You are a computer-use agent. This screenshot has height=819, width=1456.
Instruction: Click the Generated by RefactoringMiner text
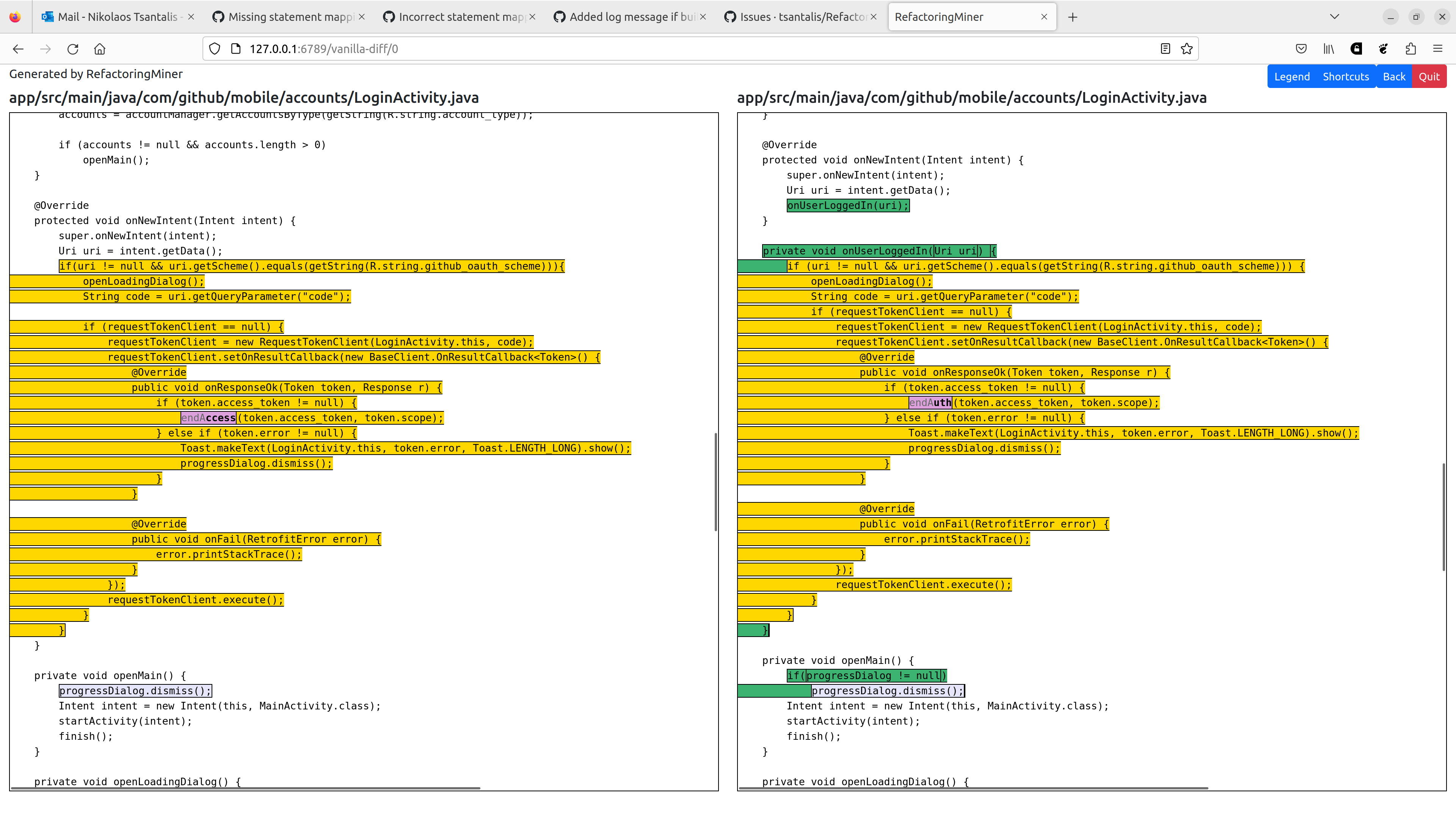(96, 74)
